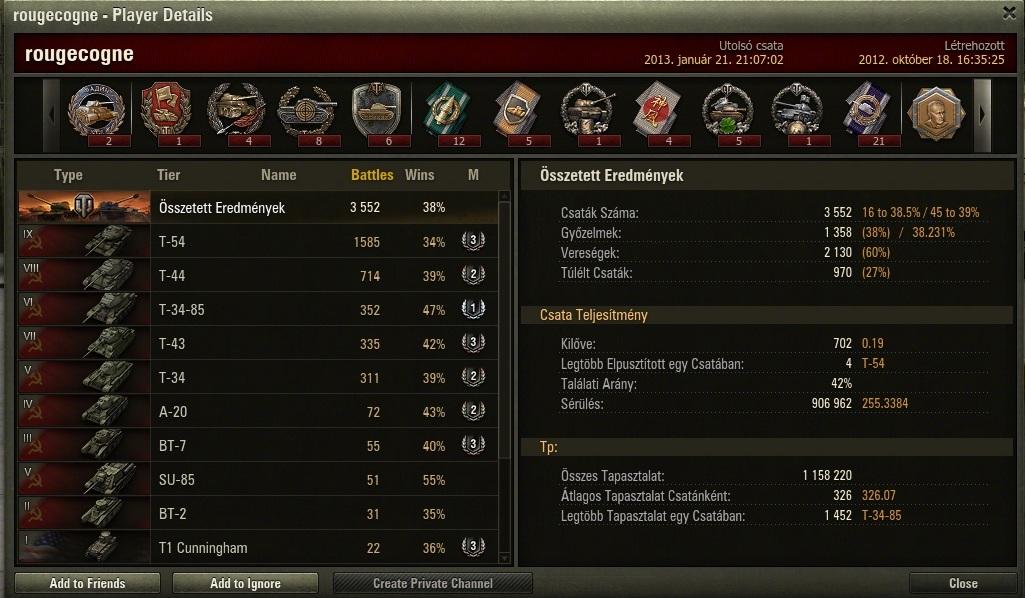Sort vehicle list by Tier column
Viewport: 1025px width, 598px height.
tap(168, 175)
